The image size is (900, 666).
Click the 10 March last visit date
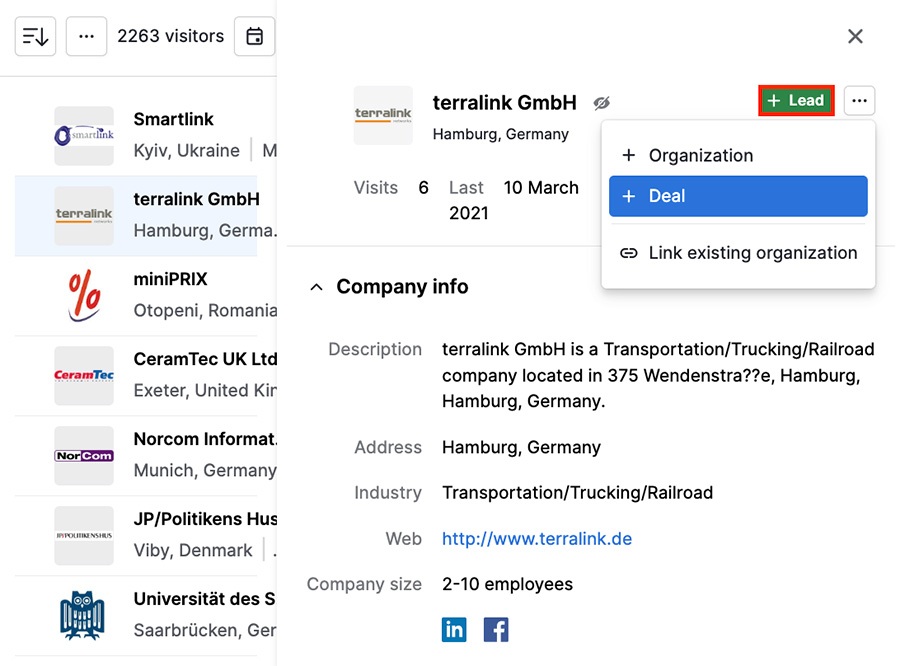[x=541, y=188]
